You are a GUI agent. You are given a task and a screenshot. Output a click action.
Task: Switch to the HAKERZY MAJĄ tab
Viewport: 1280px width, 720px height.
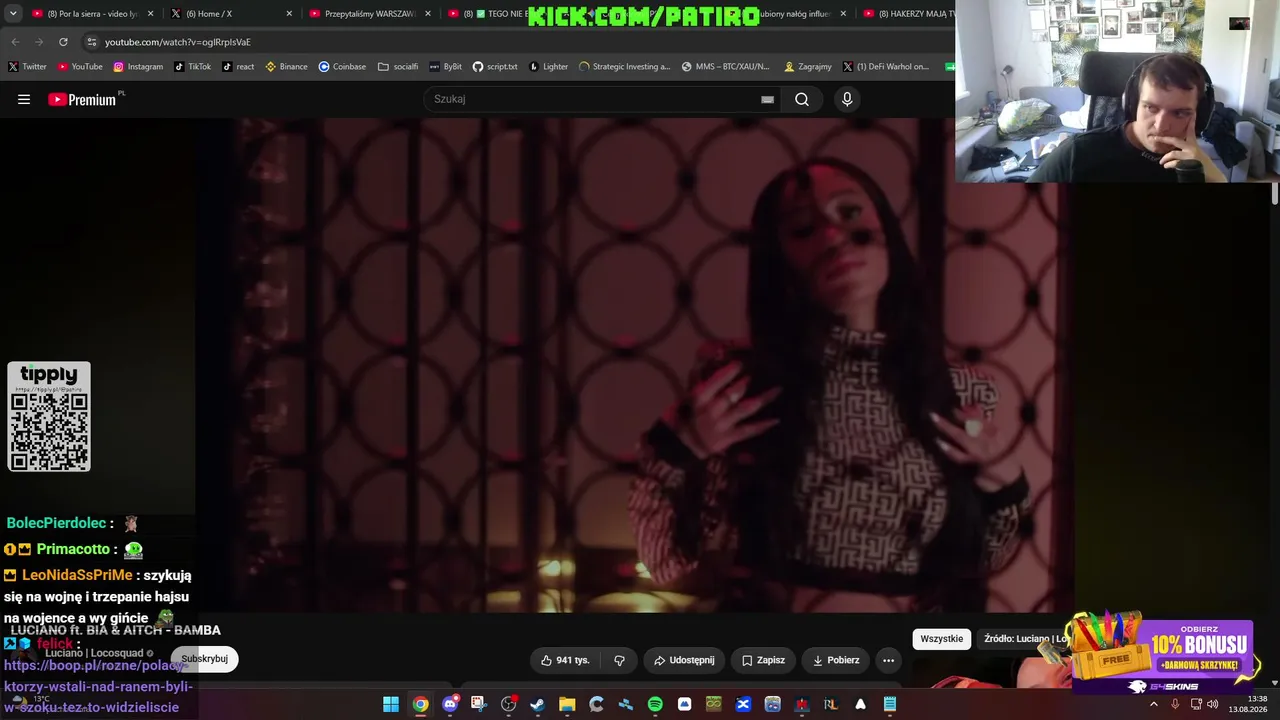pos(908,14)
